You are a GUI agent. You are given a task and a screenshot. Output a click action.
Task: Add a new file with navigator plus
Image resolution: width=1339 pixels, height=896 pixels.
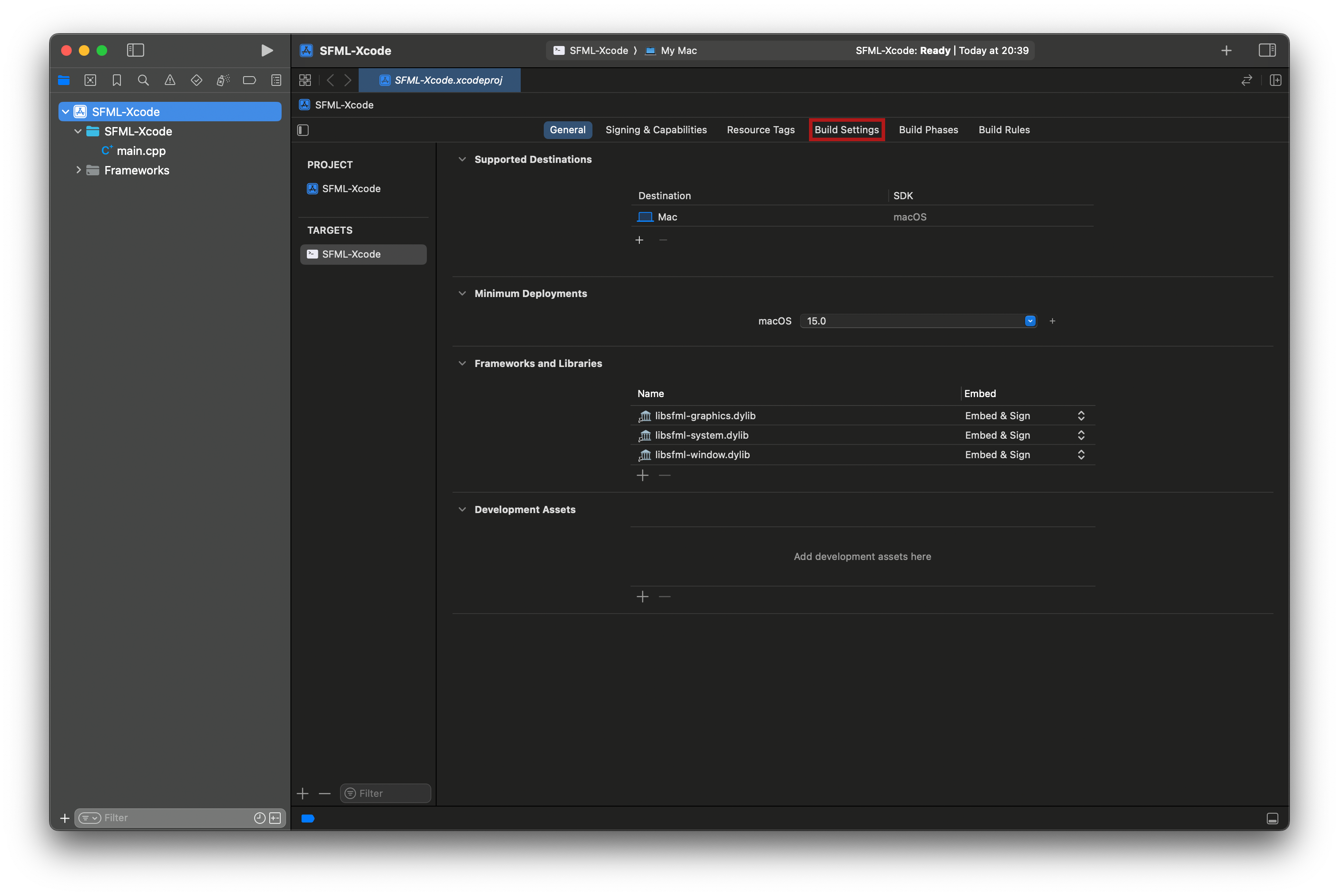point(65,818)
